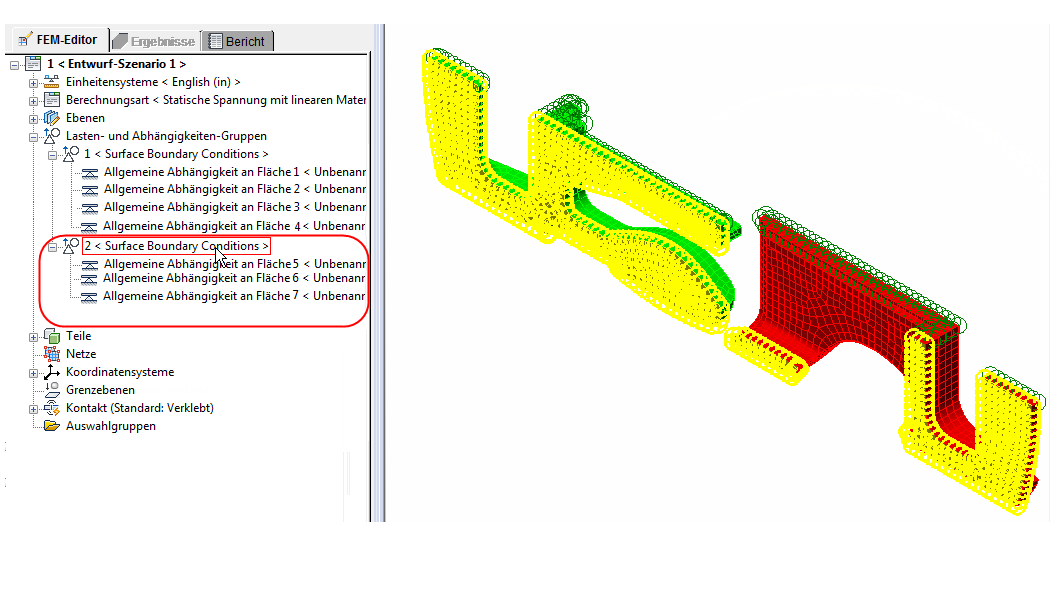Expand the Einheitensysteme node

pyautogui.click(x=33, y=83)
